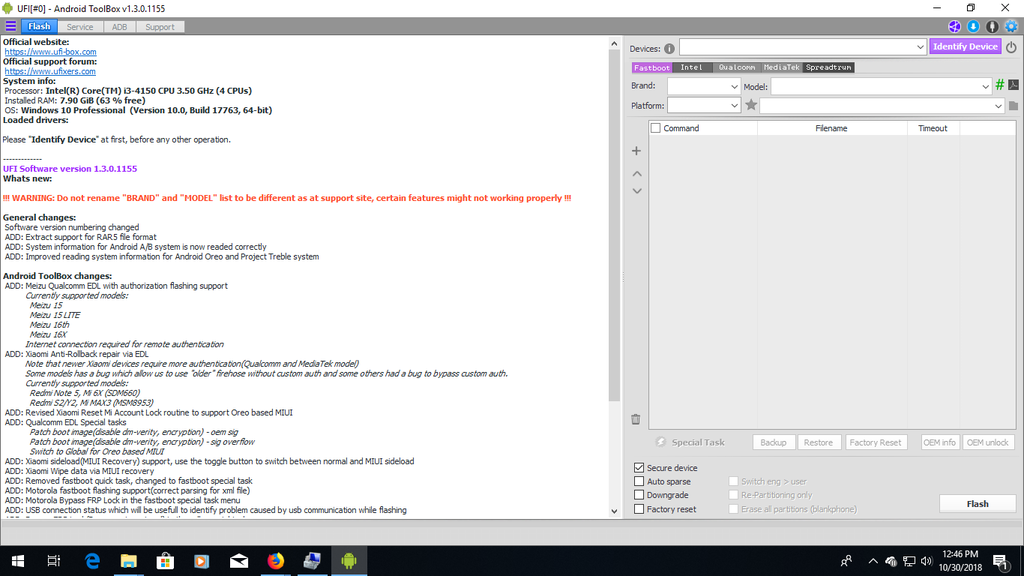Screen dimensions: 1024x576
Task: Click the Backup button
Action: pos(773,442)
